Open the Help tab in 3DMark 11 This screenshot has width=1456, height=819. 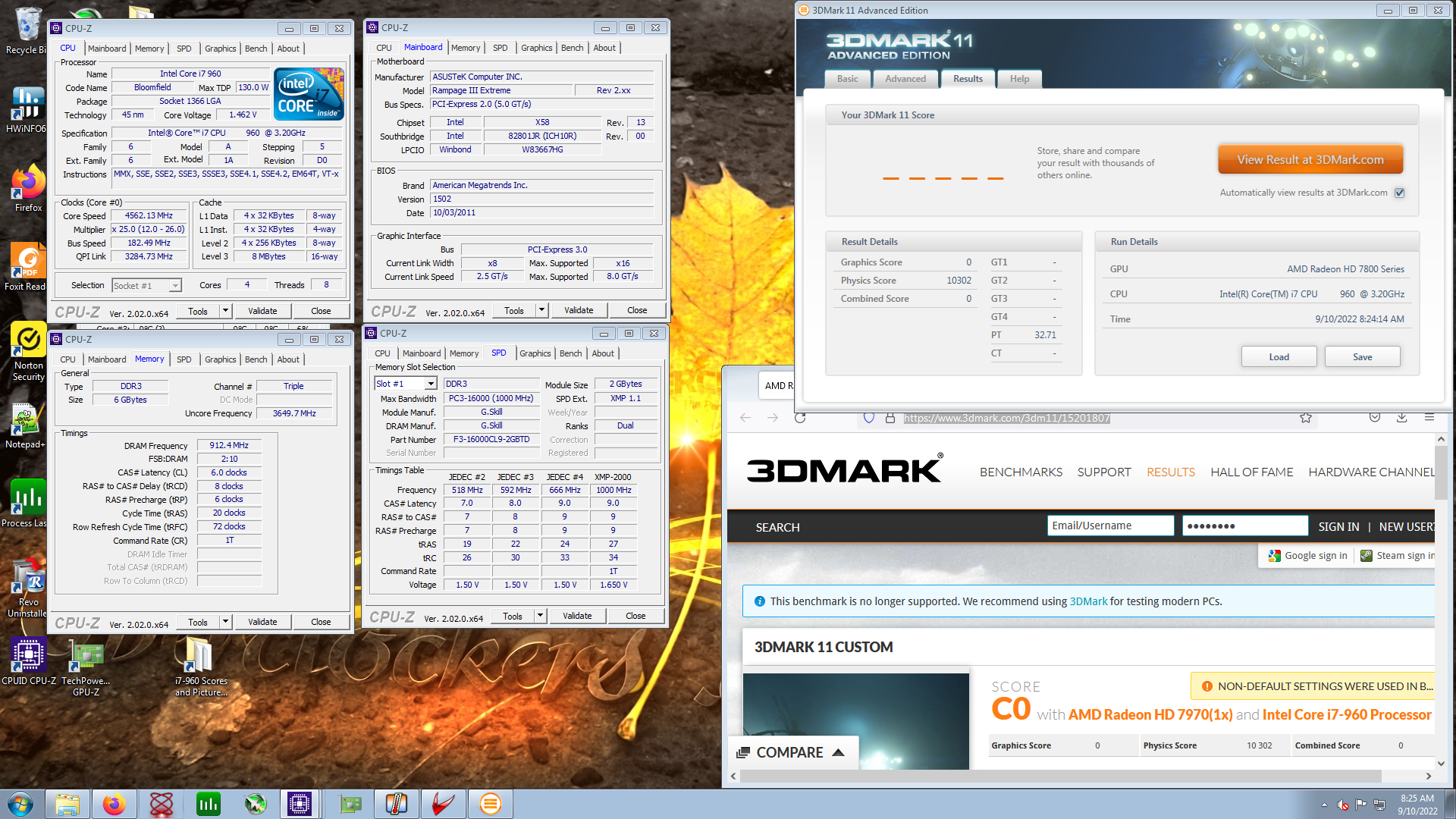[x=1019, y=79]
